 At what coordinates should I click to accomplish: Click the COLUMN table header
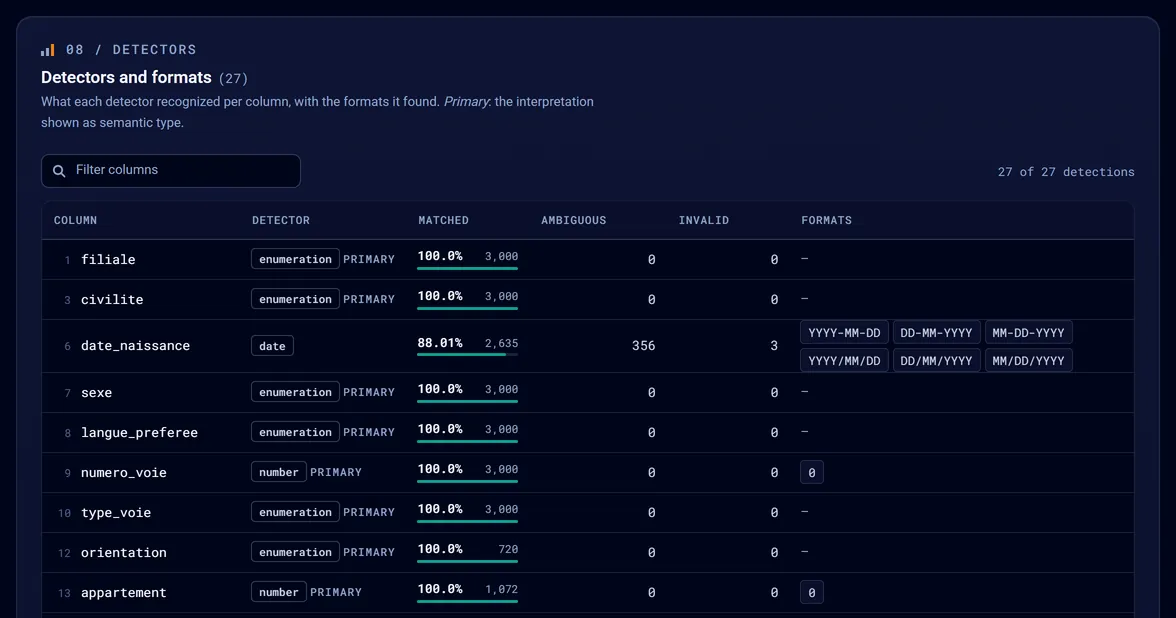coord(75,220)
